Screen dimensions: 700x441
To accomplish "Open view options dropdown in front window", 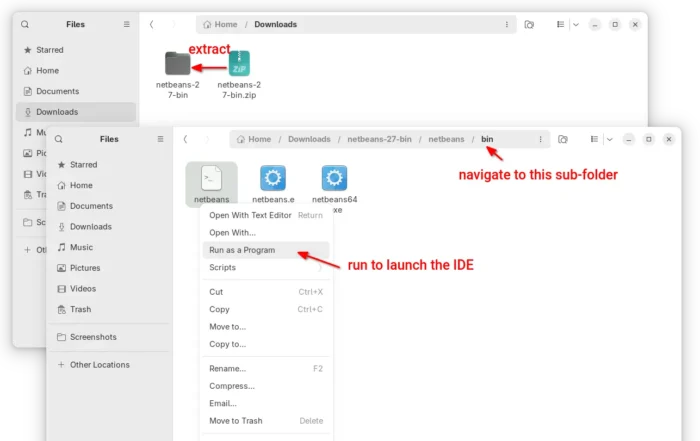I will coord(609,139).
